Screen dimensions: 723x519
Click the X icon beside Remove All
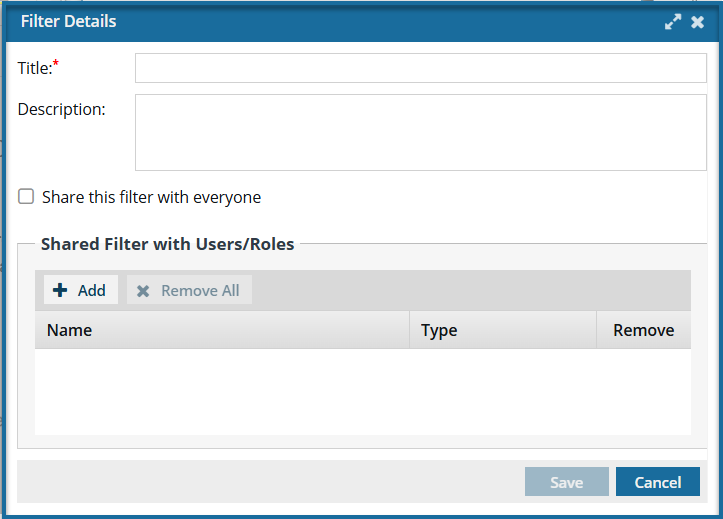click(143, 291)
